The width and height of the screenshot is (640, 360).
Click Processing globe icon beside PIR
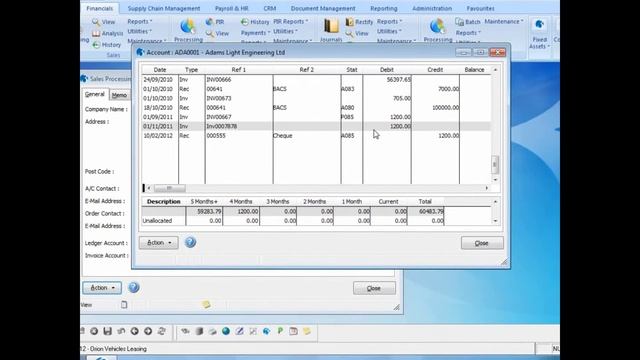pos(188,26)
